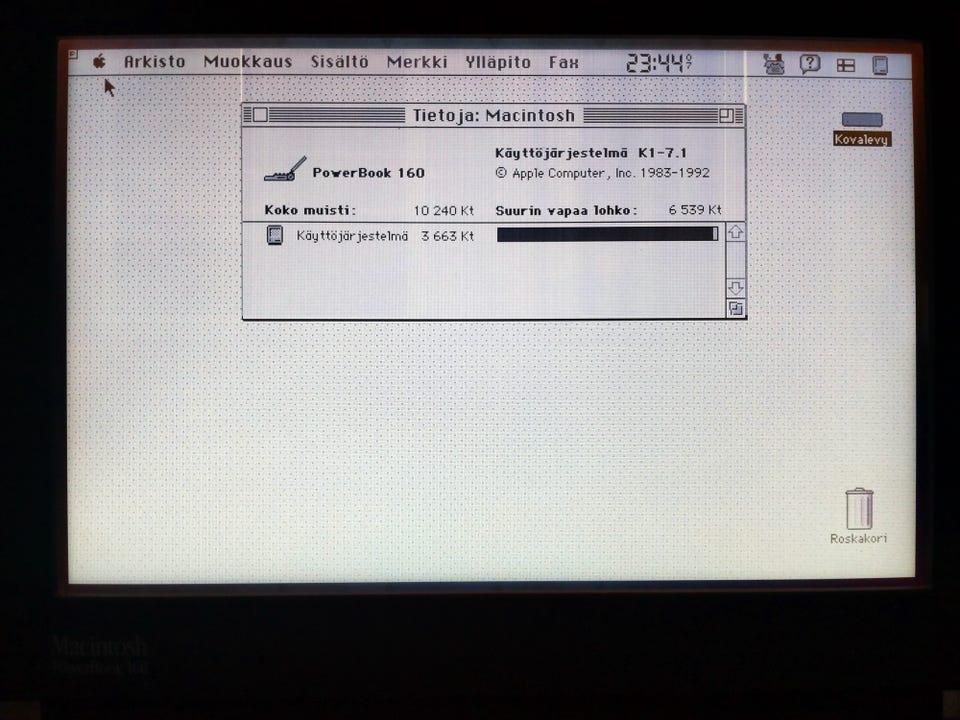Open the Apple menu
This screenshot has width=960, height=720.
click(x=99, y=61)
